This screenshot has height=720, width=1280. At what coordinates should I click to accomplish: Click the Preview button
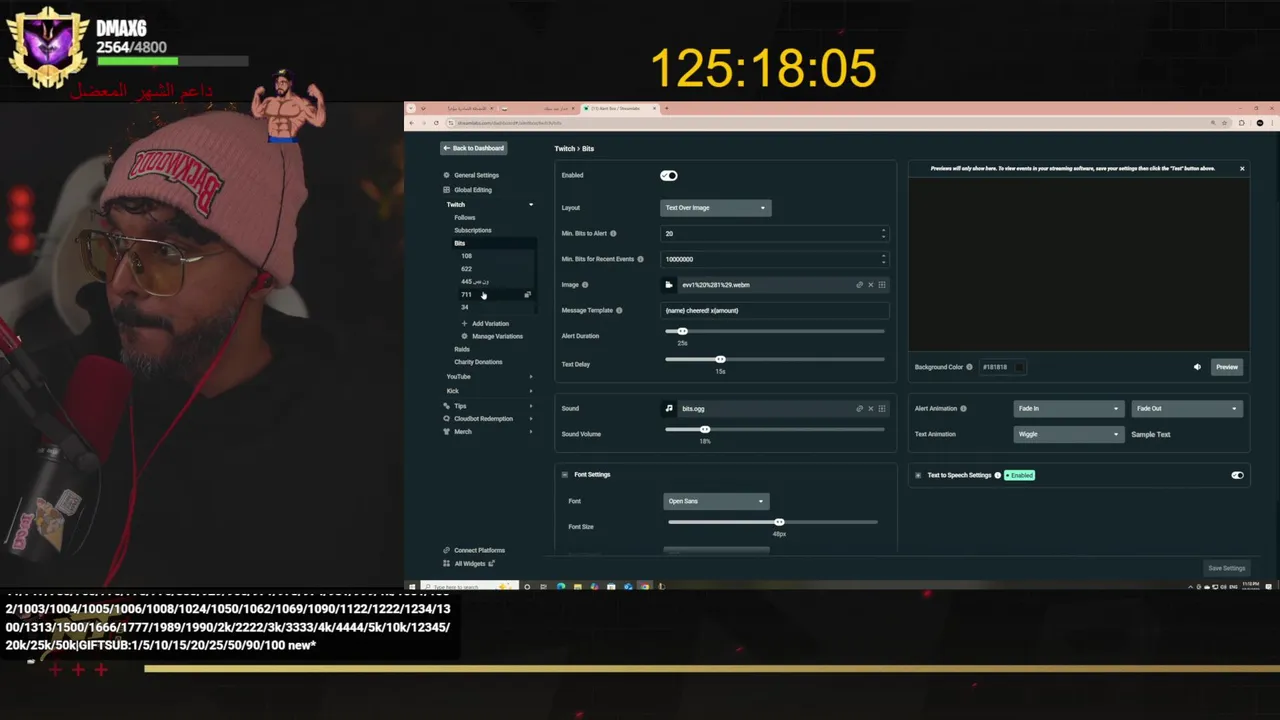(1227, 367)
